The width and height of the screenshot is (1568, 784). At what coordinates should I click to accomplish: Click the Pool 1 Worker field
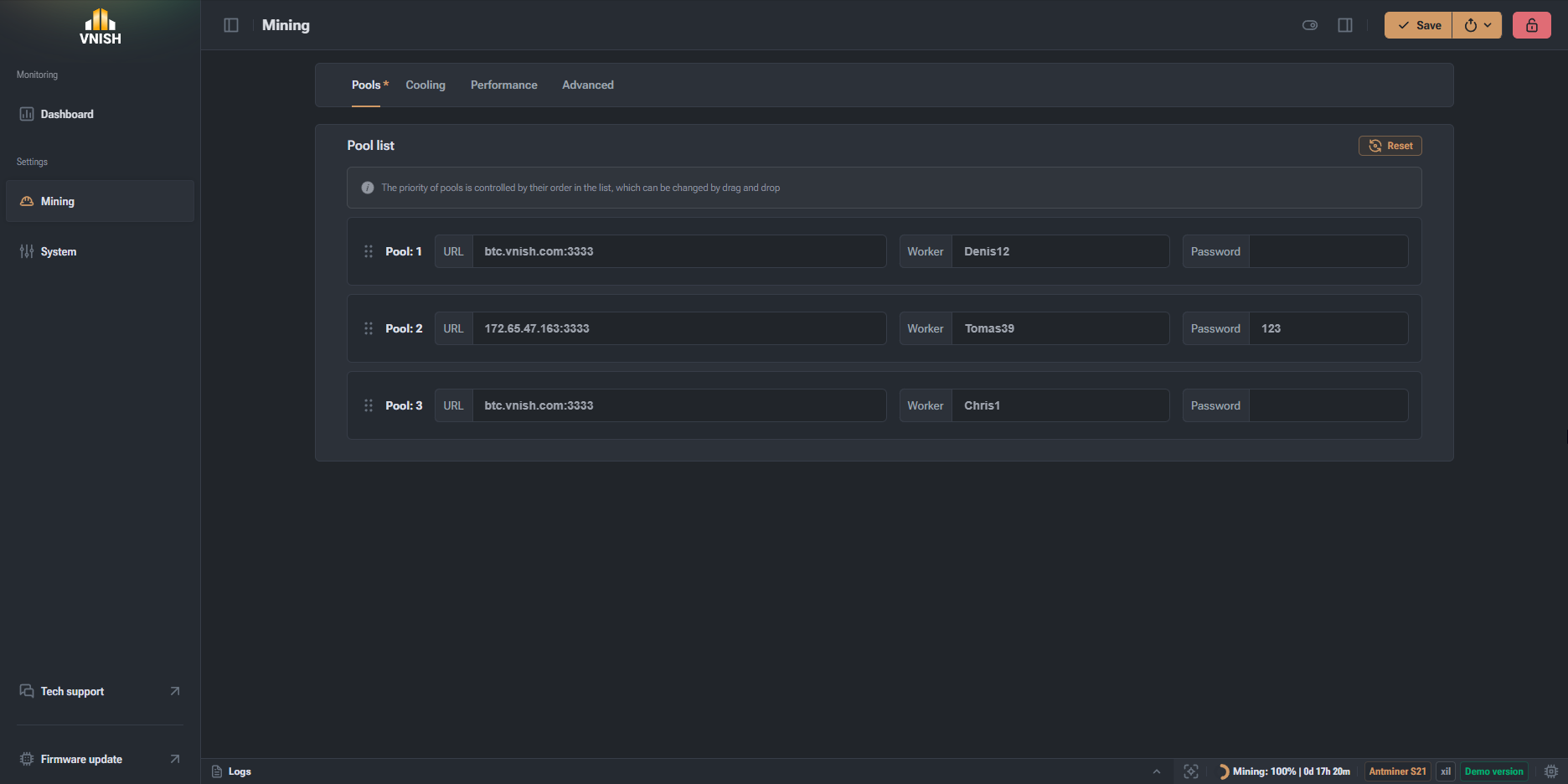click(1060, 251)
